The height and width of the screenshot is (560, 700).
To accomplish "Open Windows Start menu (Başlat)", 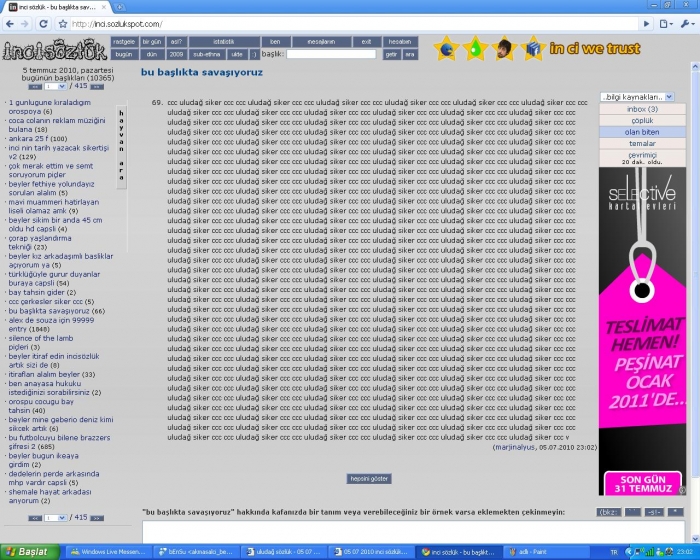I will pyautogui.click(x=30, y=552).
